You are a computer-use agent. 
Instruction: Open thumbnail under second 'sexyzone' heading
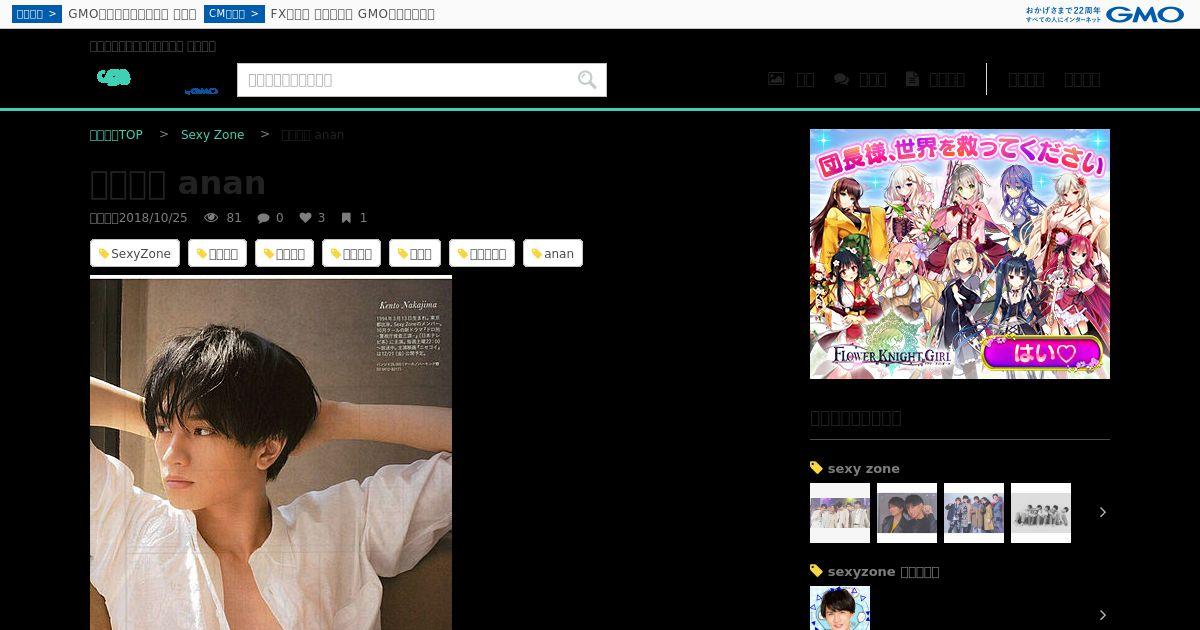pos(840,608)
